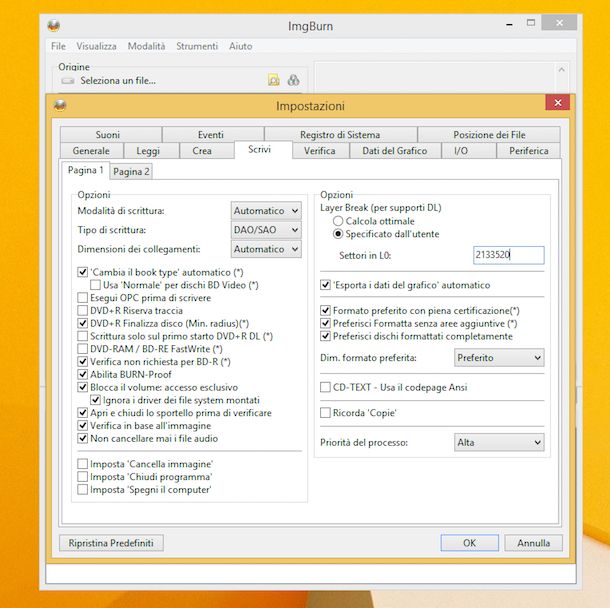Open Tipo di scrittura DAO/SAO dropdown
The width and height of the screenshot is (610, 608).
(266, 230)
